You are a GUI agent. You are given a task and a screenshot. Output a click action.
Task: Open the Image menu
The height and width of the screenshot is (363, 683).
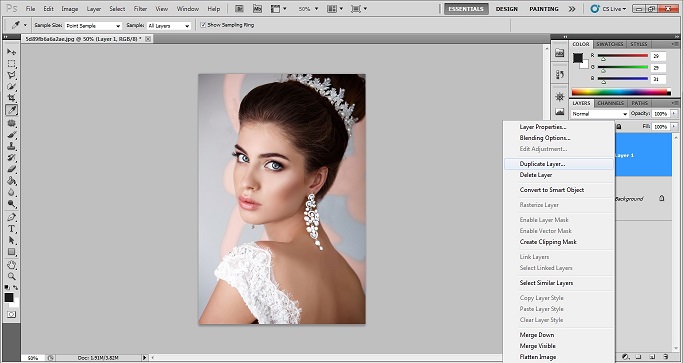pyautogui.click(x=70, y=9)
